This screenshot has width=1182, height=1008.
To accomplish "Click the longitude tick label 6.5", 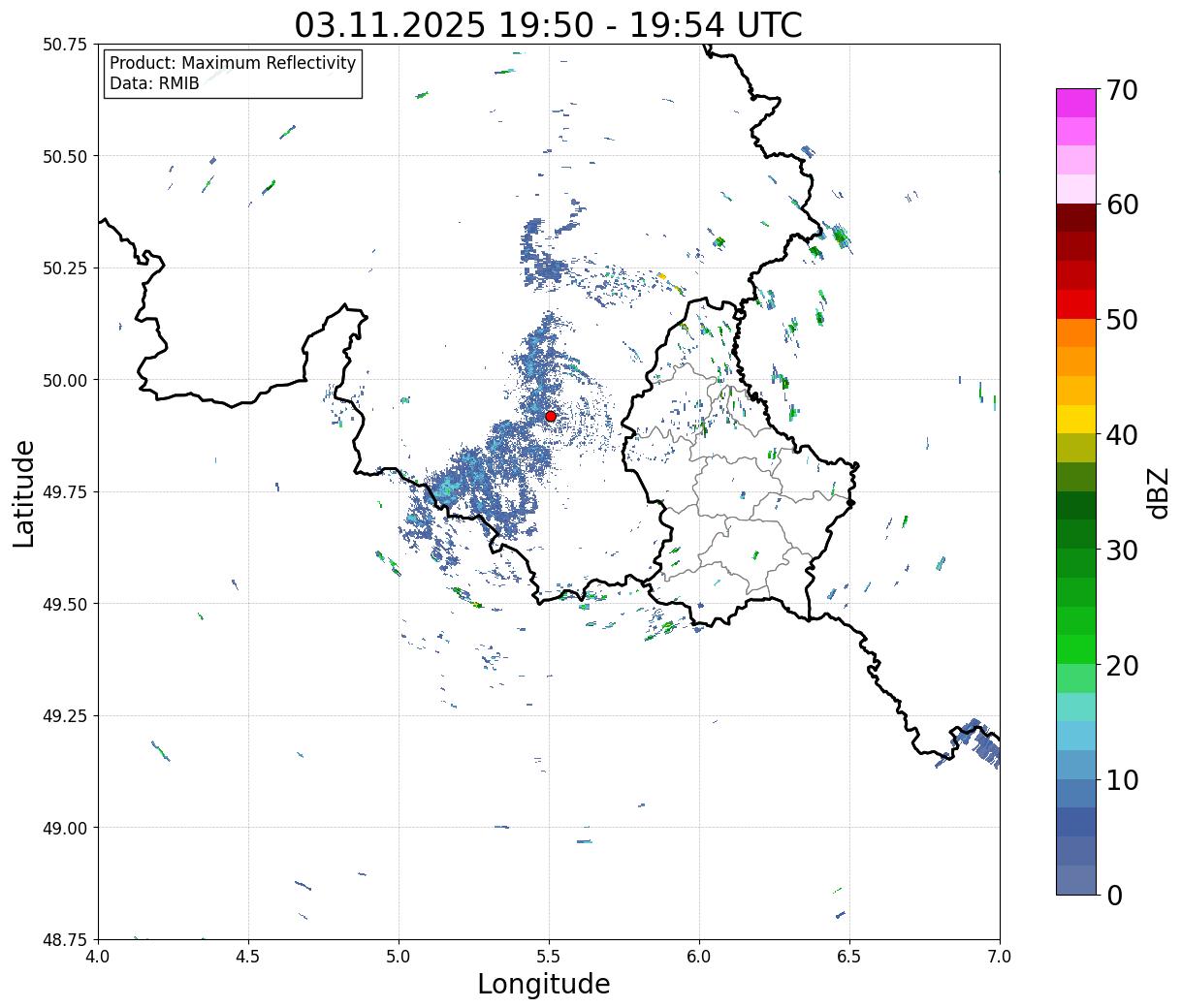I will [849, 956].
